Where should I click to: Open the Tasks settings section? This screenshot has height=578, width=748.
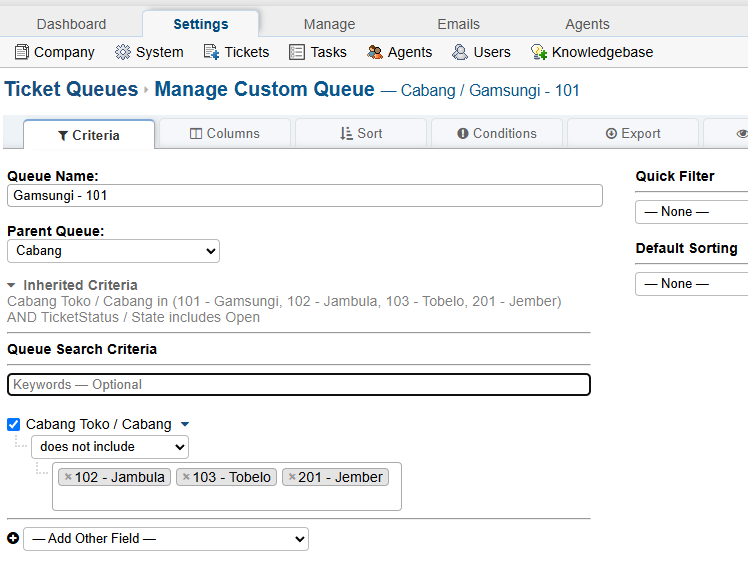tap(318, 52)
